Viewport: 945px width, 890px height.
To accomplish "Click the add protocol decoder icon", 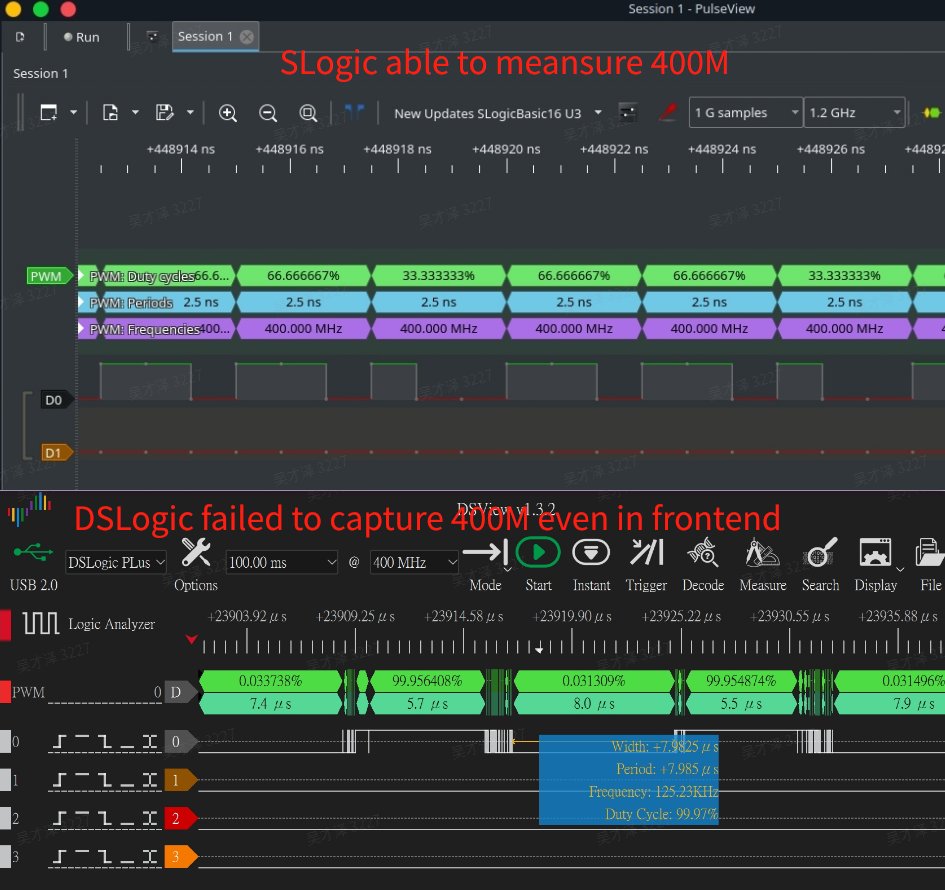I will [x=932, y=113].
